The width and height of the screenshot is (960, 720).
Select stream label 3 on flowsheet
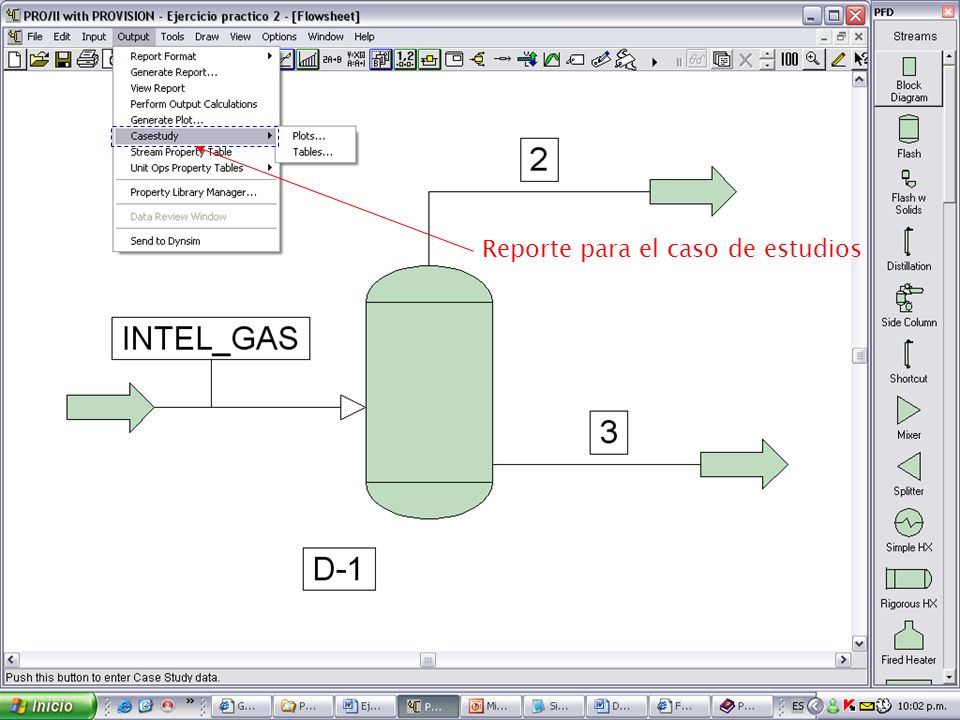coord(609,432)
